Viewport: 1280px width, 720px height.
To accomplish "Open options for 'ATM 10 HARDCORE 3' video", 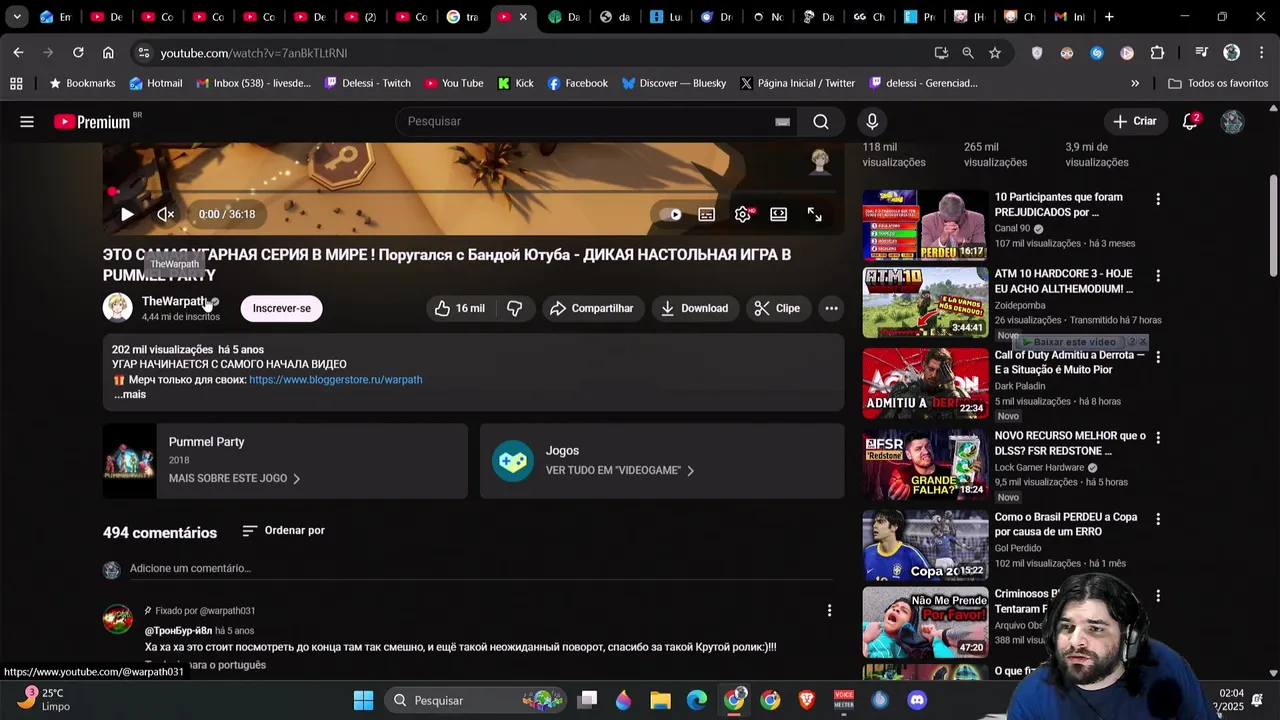I will coord(1158,275).
